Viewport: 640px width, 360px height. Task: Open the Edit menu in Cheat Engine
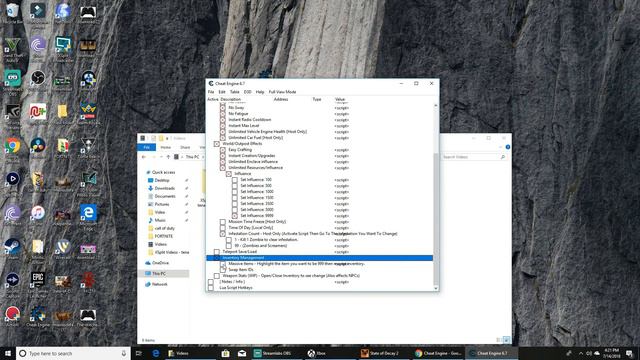222,92
